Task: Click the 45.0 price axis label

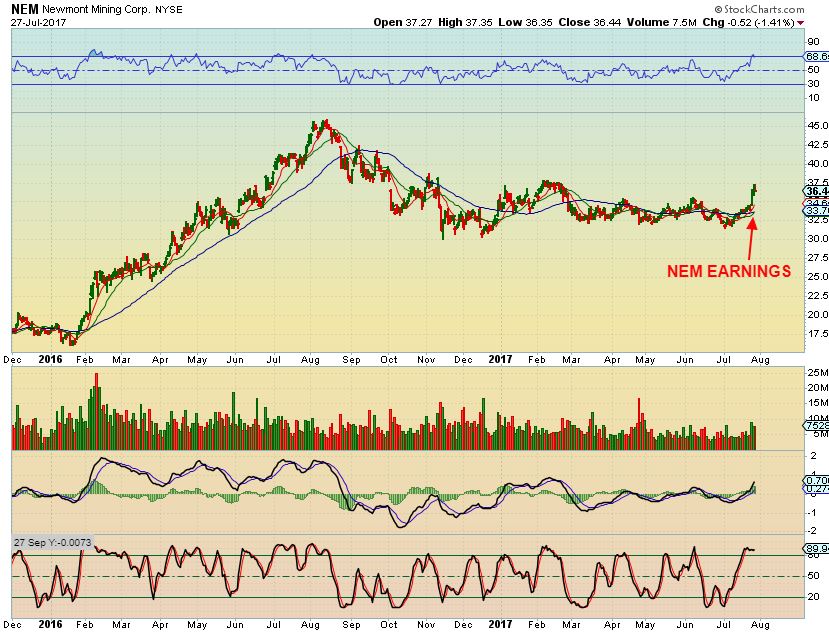Action: (817, 125)
